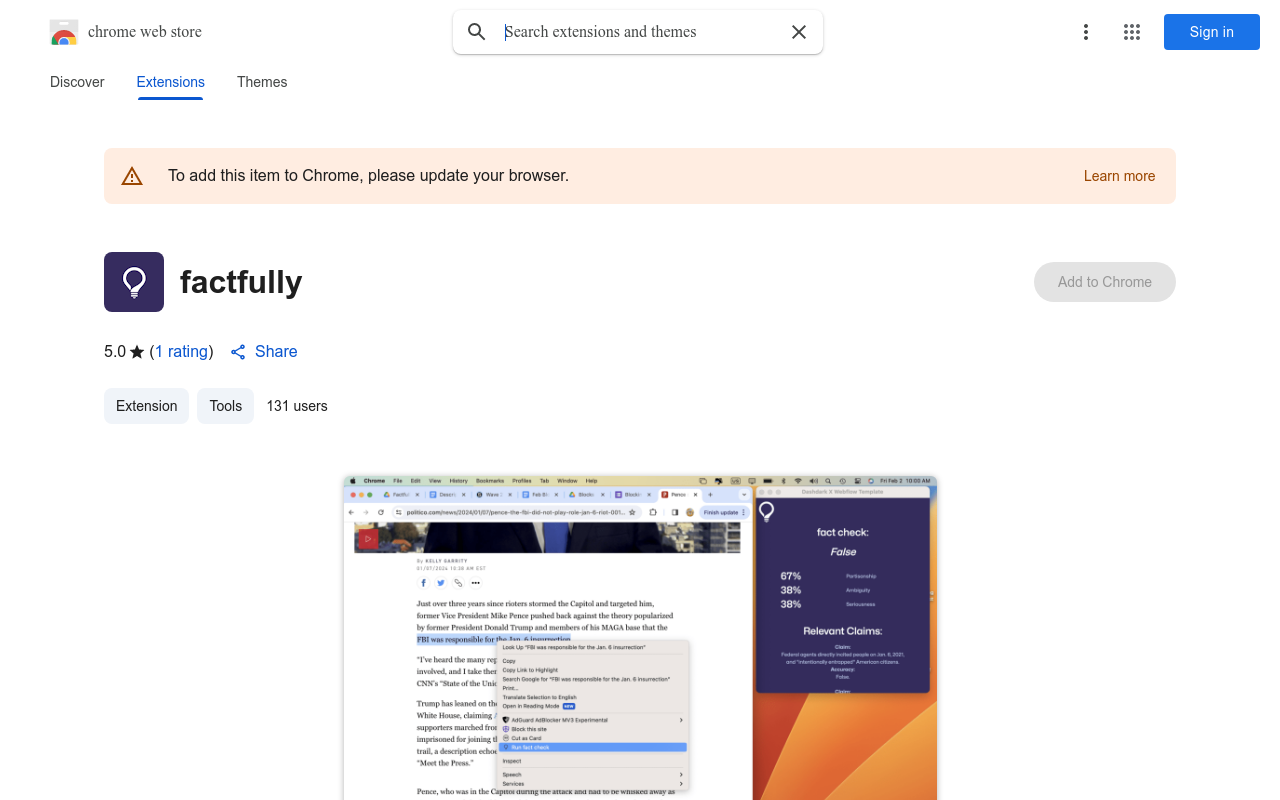Open the Discover tab
The image size is (1280, 800).
coord(77,82)
